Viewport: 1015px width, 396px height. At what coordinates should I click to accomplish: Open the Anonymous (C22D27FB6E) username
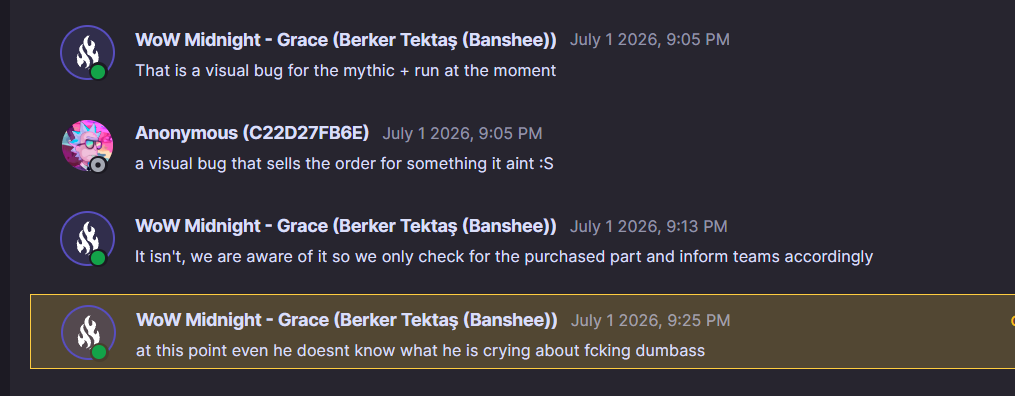[252, 133]
